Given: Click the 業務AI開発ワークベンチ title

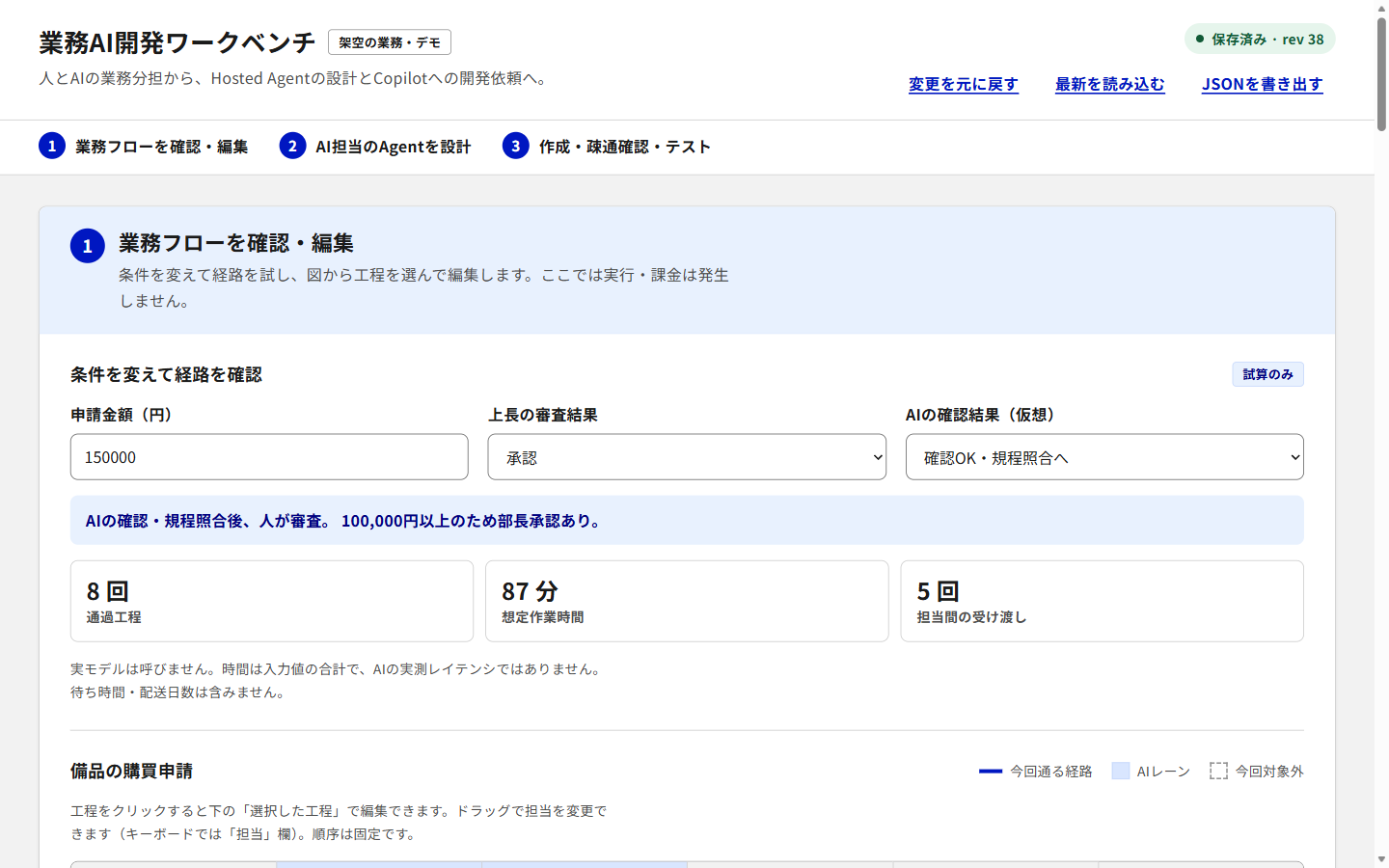Looking at the screenshot, I should tap(177, 42).
